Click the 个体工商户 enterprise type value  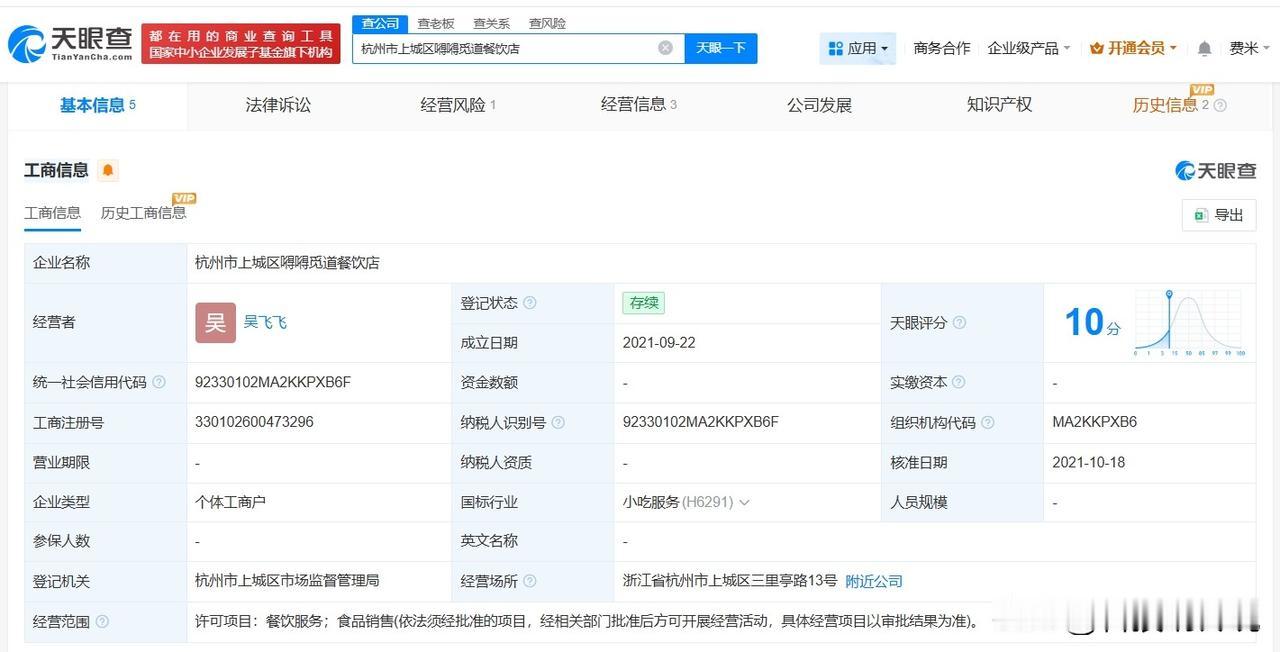coord(230,502)
